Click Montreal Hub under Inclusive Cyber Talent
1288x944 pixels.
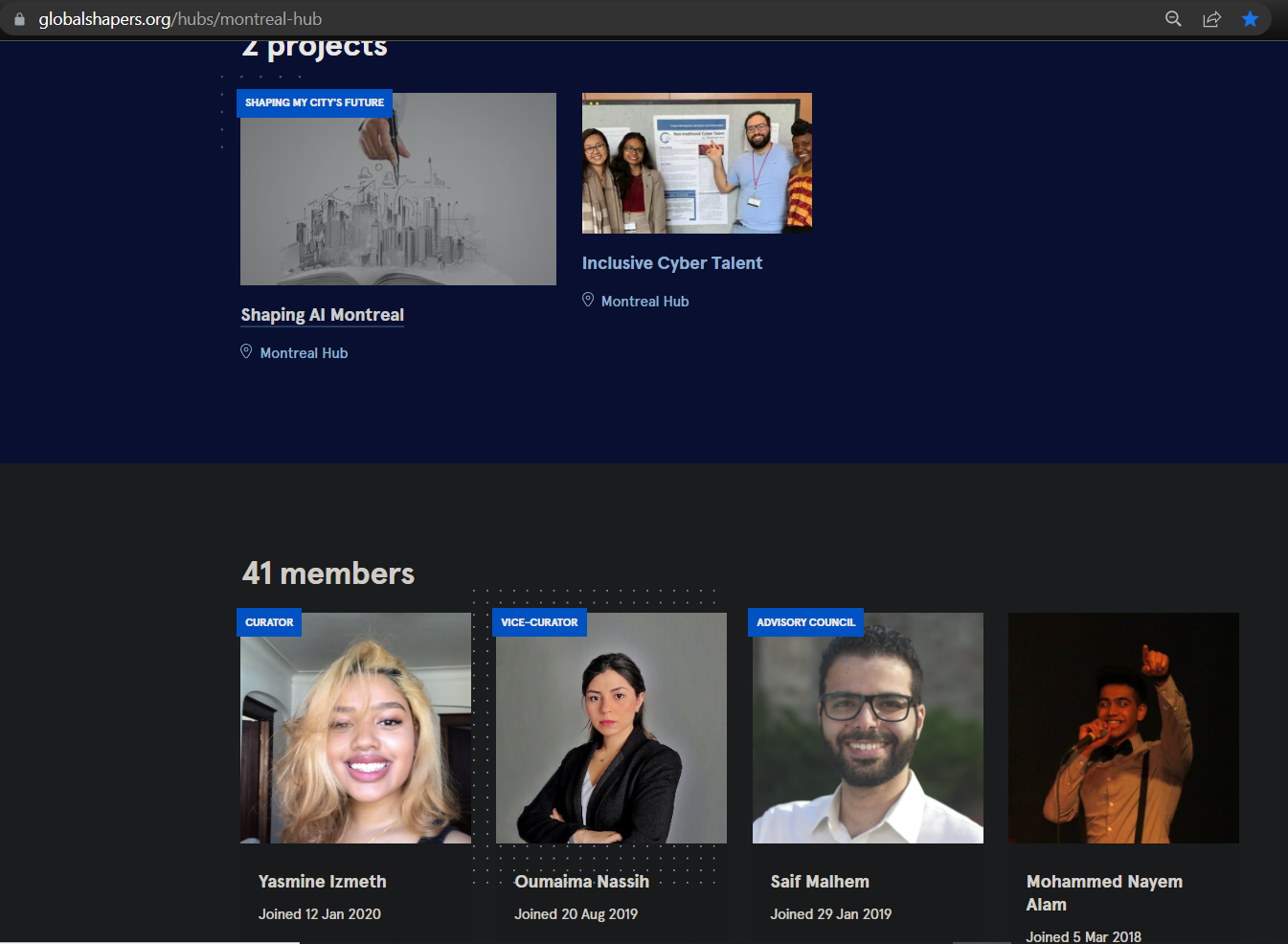coord(644,302)
